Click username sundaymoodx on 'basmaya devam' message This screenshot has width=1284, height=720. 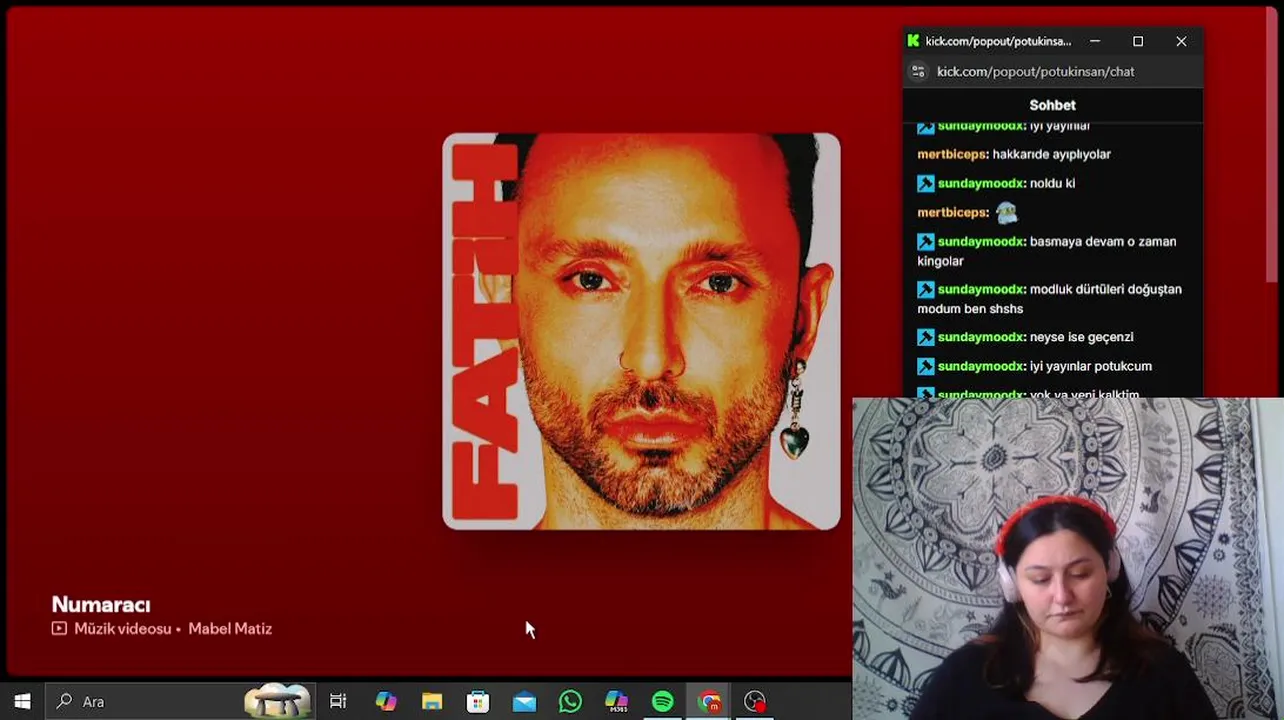click(980, 242)
